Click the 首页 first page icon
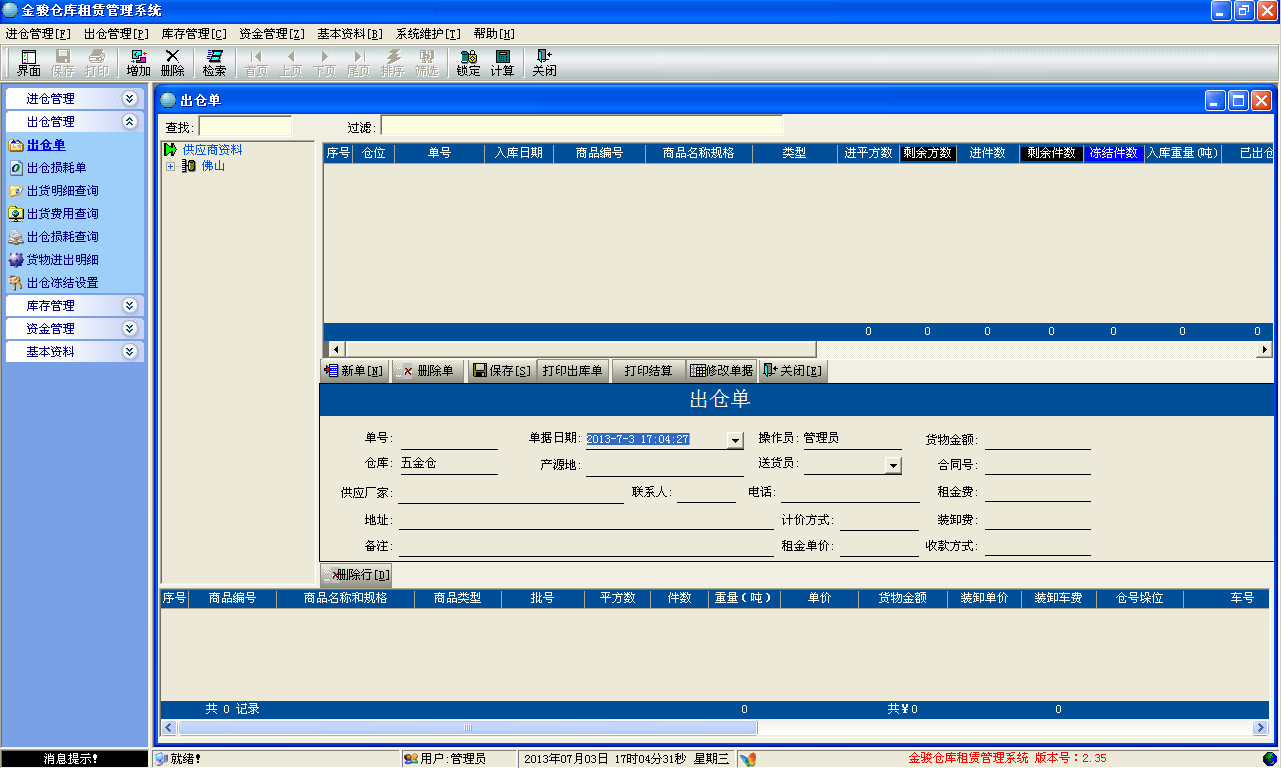Viewport: 1282px width, 768px height. tap(257, 63)
